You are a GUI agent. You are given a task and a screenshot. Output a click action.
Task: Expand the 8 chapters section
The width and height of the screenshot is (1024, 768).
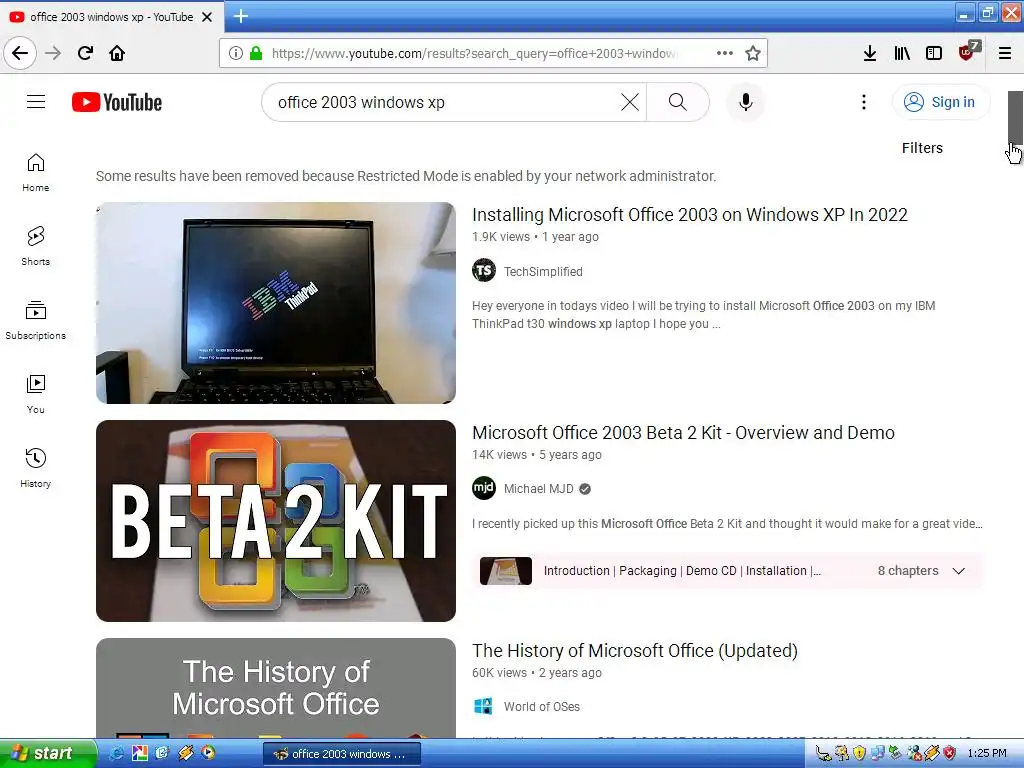921,571
